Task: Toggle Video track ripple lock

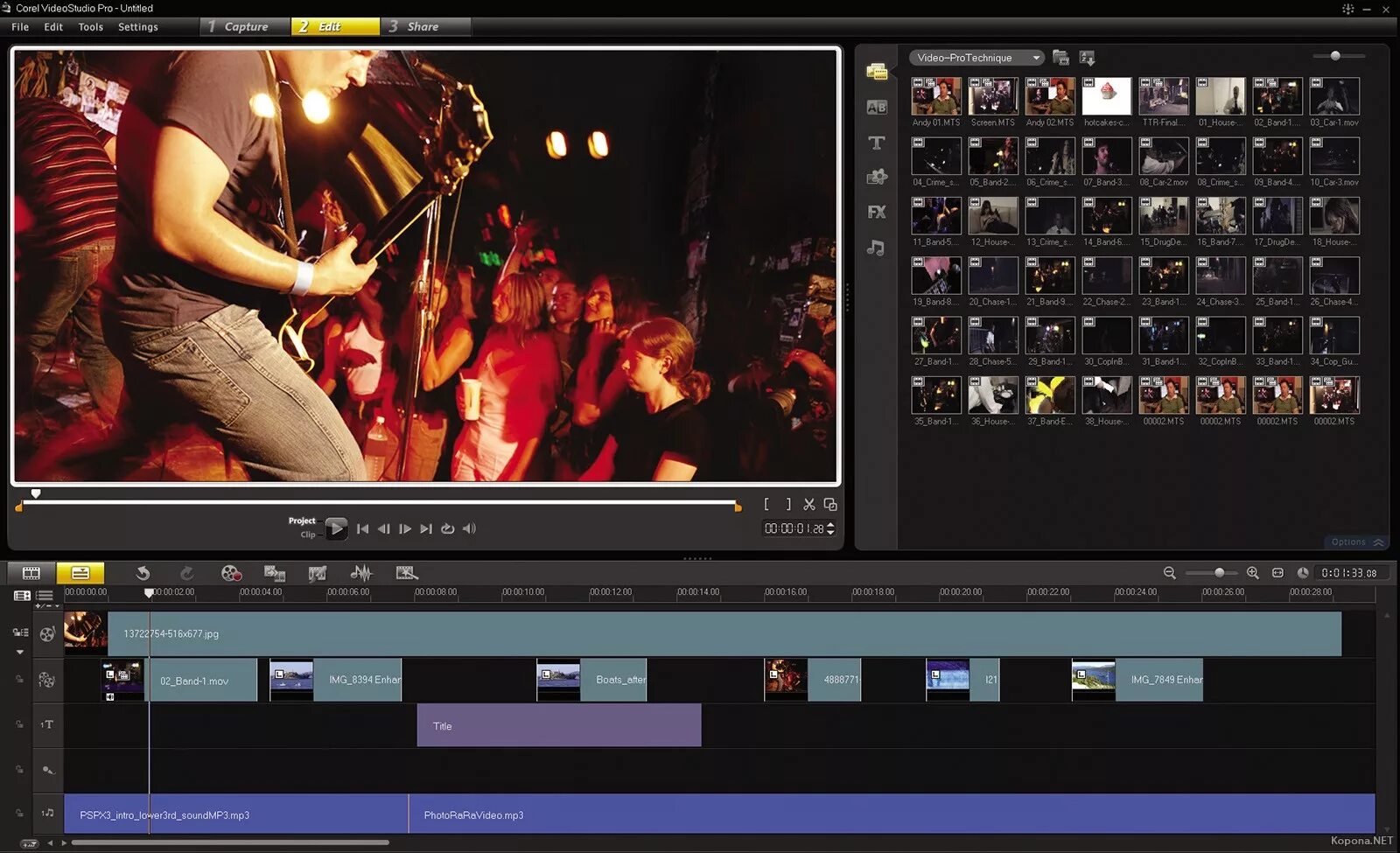Action: point(20,633)
